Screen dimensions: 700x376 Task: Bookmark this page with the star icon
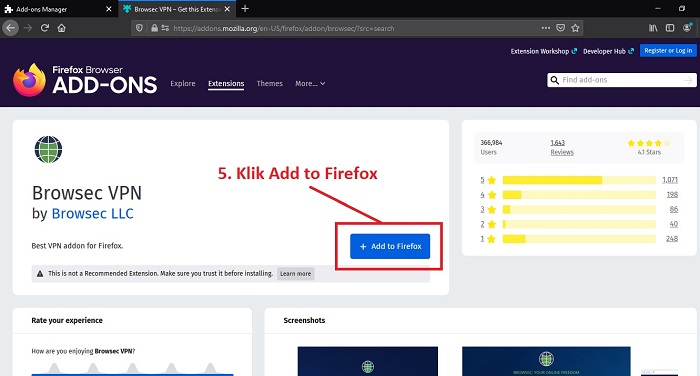575,28
